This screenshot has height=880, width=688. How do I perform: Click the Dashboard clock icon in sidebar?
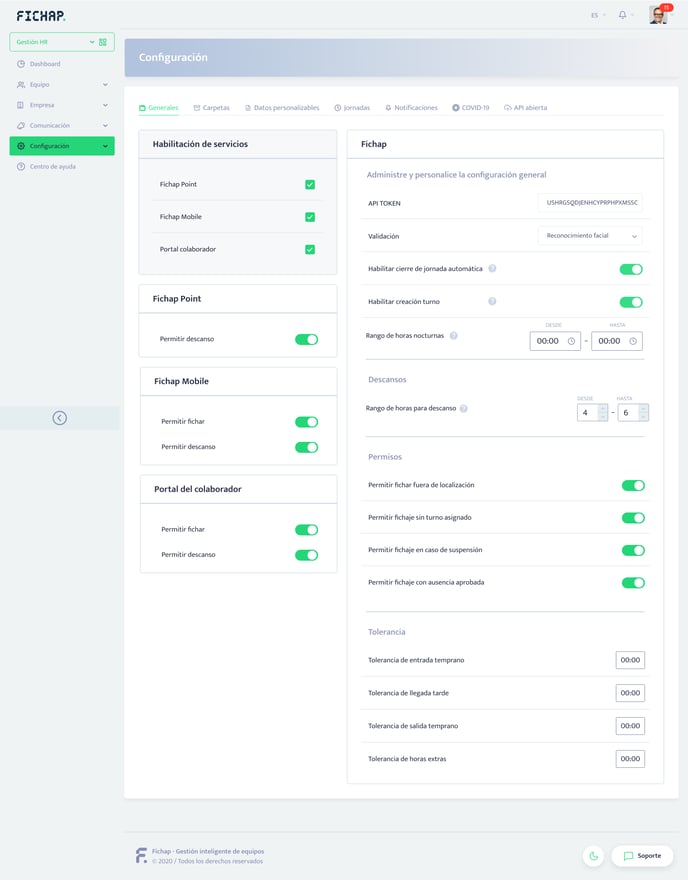pyautogui.click(x=21, y=64)
